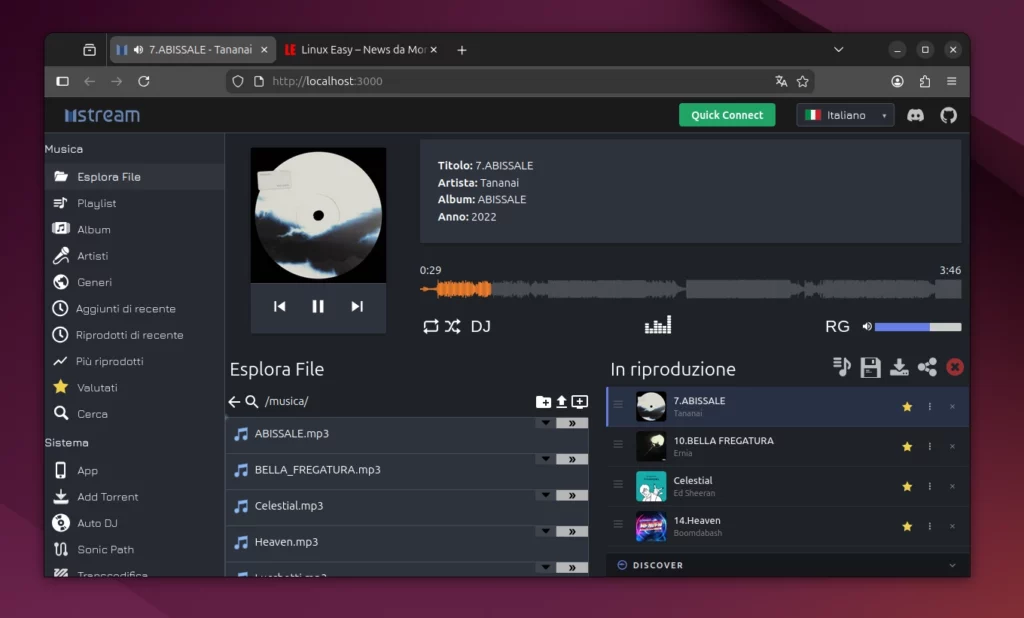Search within the /musica/ folder
Image resolution: width=1024 pixels, height=618 pixels.
pos(251,401)
